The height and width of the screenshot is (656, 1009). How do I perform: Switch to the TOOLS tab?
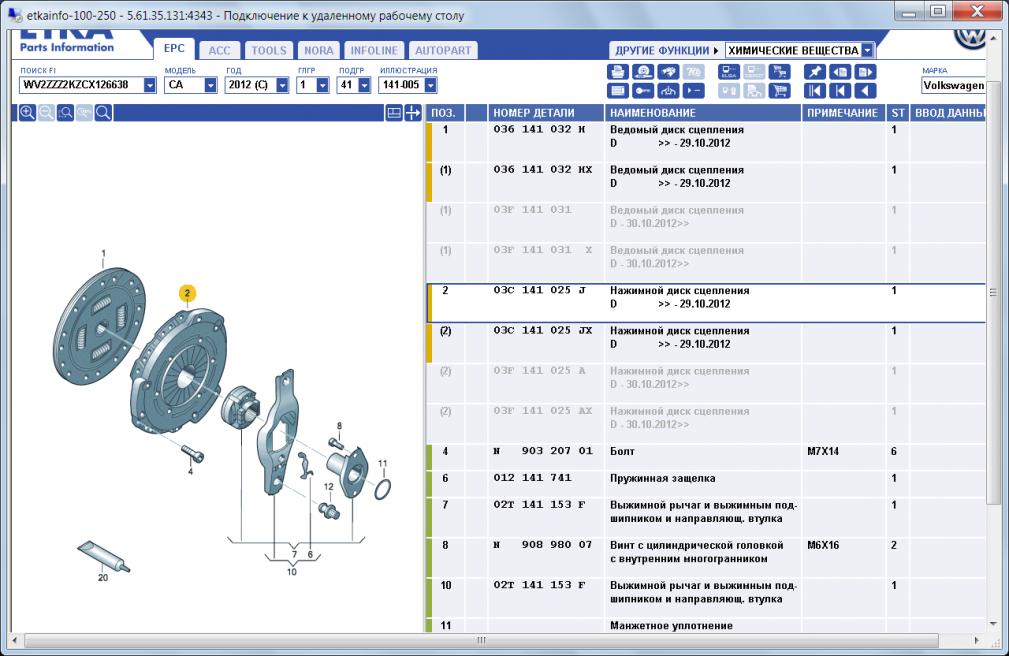pyautogui.click(x=269, y=50)
